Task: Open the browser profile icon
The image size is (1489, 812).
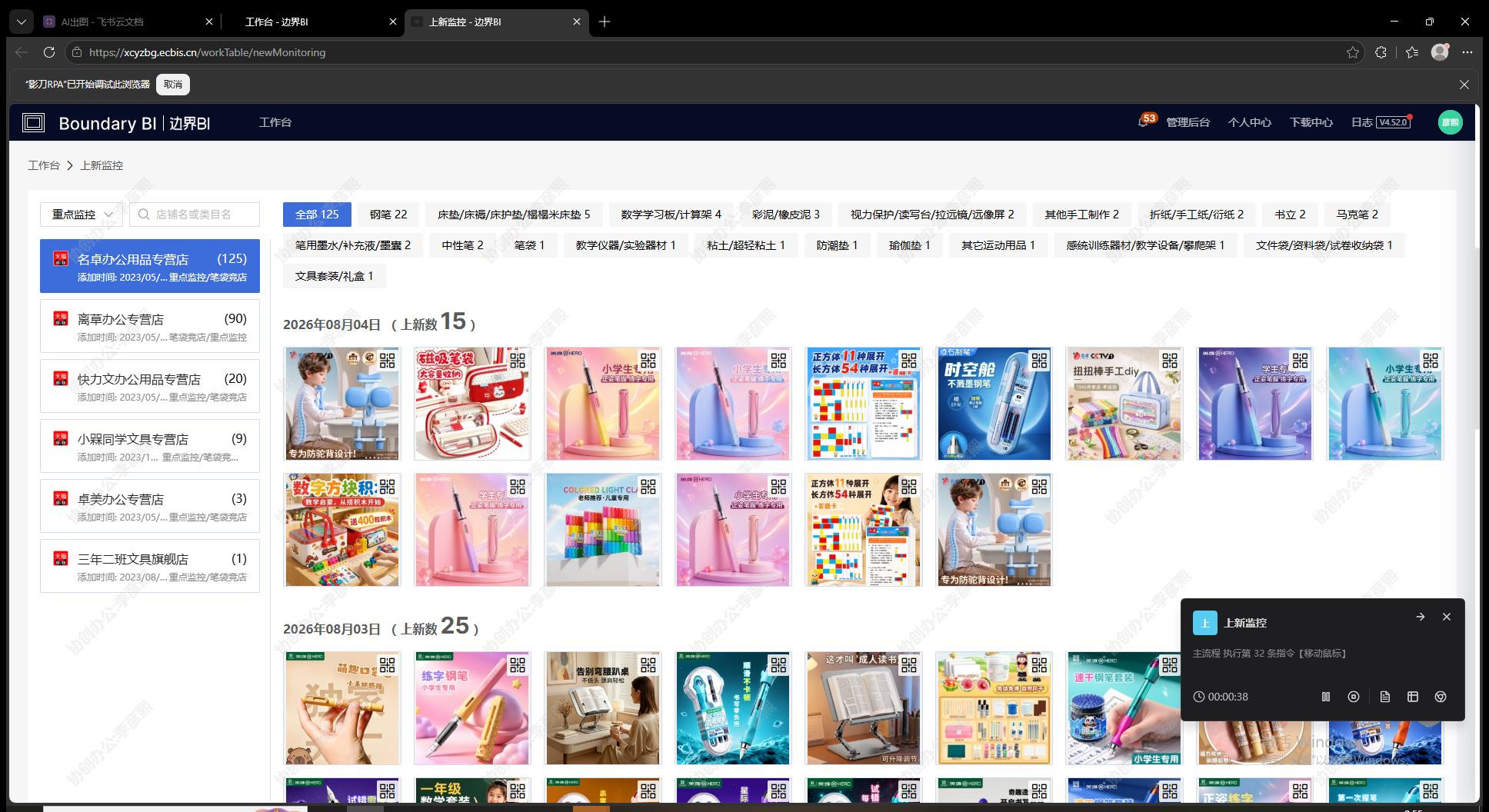Action: pyautogui.click(x=1440, y=52)
